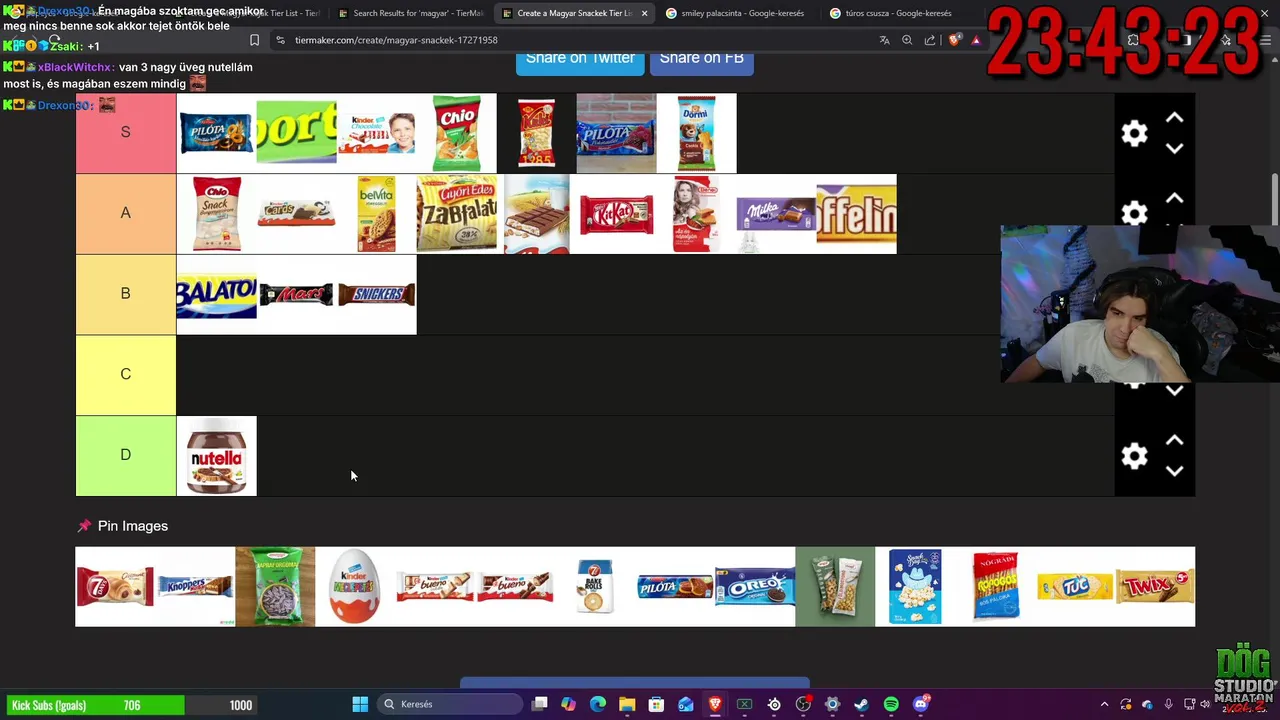Screen dimensions: 1280x720
Task: Open Spotify from the taskbar
Action: click(891, 704)
